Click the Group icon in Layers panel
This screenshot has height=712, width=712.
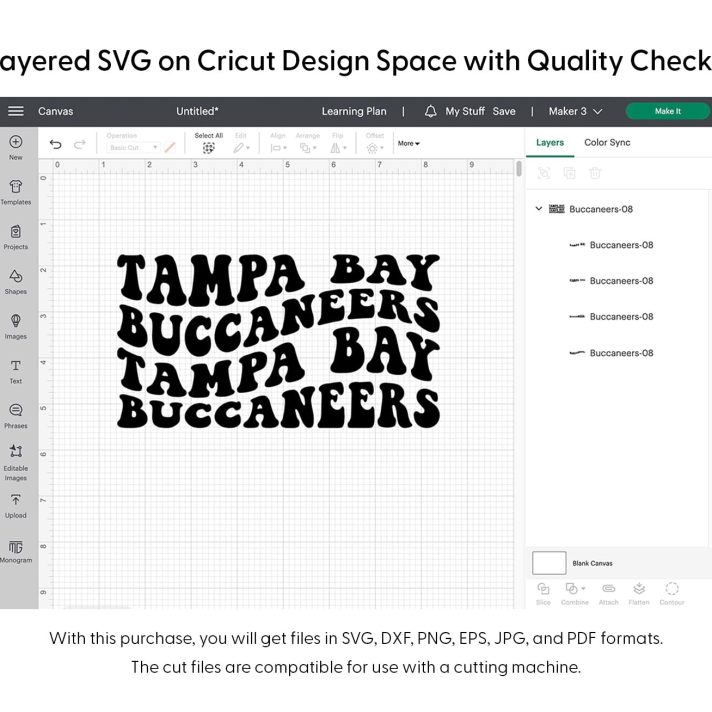544,173
